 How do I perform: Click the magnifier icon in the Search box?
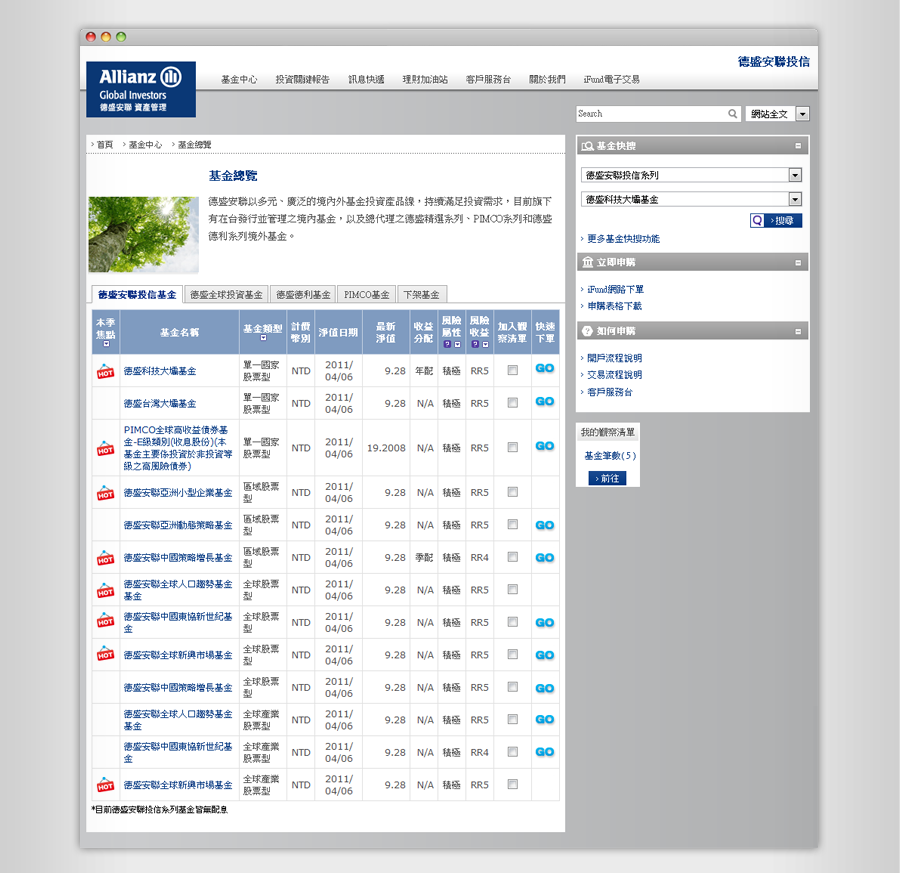732,114
